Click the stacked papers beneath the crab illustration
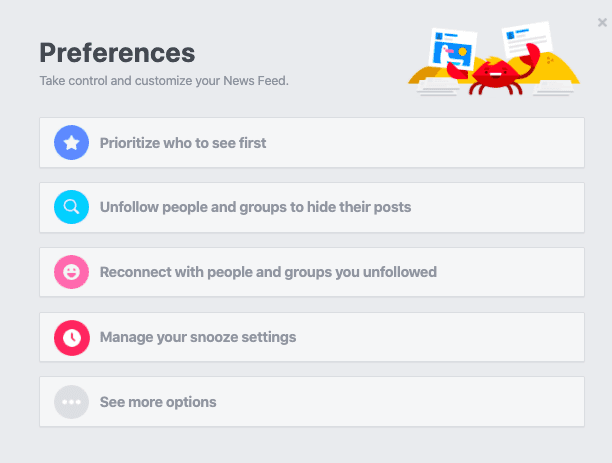Image resolution: width=612 pixels, height=463 pixels. tap(439, 88)
